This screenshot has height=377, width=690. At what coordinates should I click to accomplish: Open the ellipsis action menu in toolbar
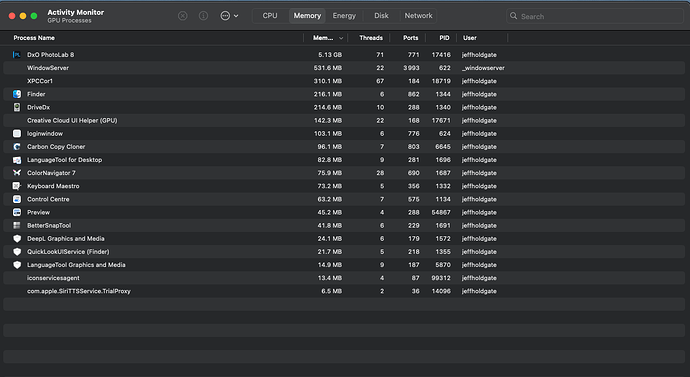(229, 16)
